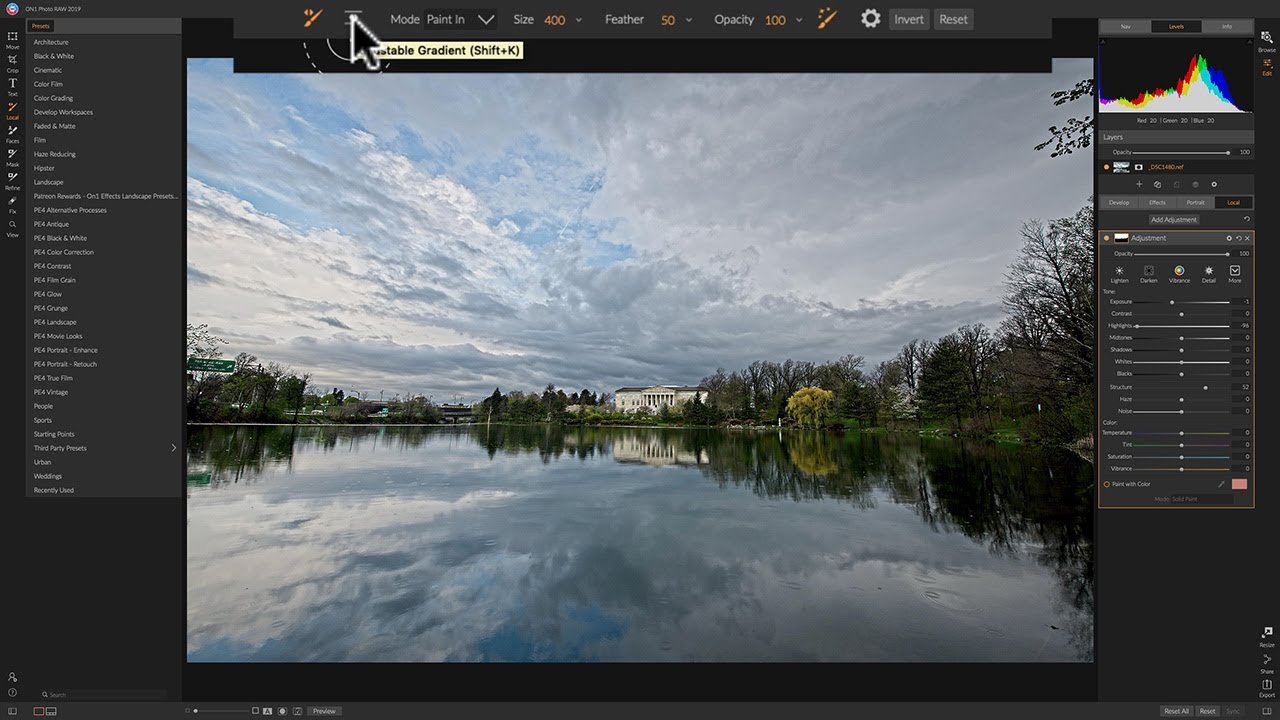Adjust the Highlights slider handle

[x=1137, y=326]
